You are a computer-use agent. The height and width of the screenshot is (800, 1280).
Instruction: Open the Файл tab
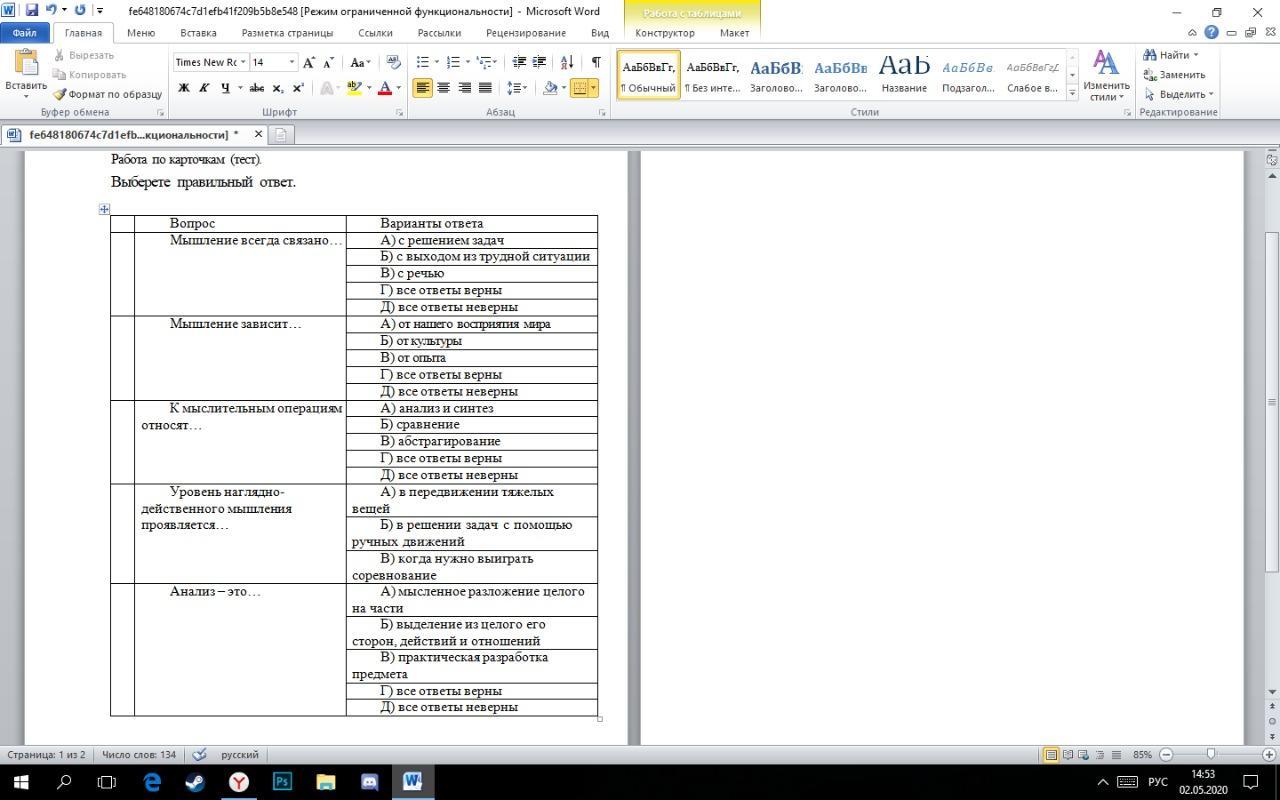(x=25, y=33)
